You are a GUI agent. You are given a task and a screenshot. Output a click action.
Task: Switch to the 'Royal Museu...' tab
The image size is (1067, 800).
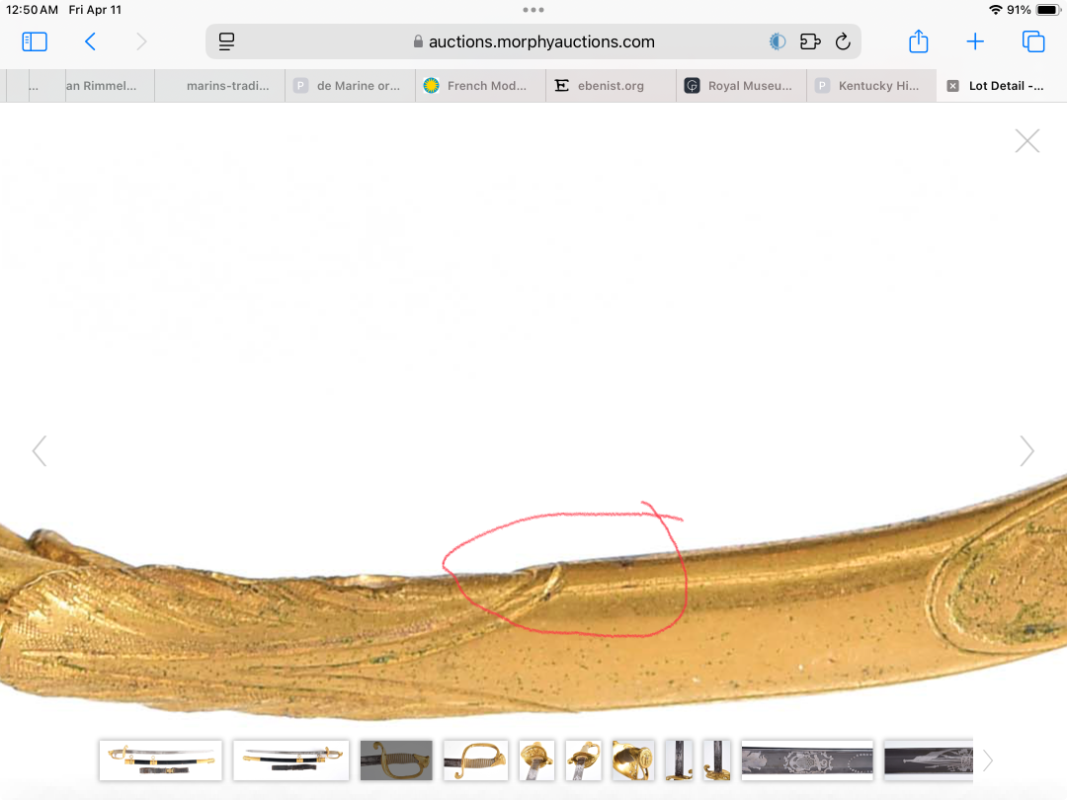point(741,86)
